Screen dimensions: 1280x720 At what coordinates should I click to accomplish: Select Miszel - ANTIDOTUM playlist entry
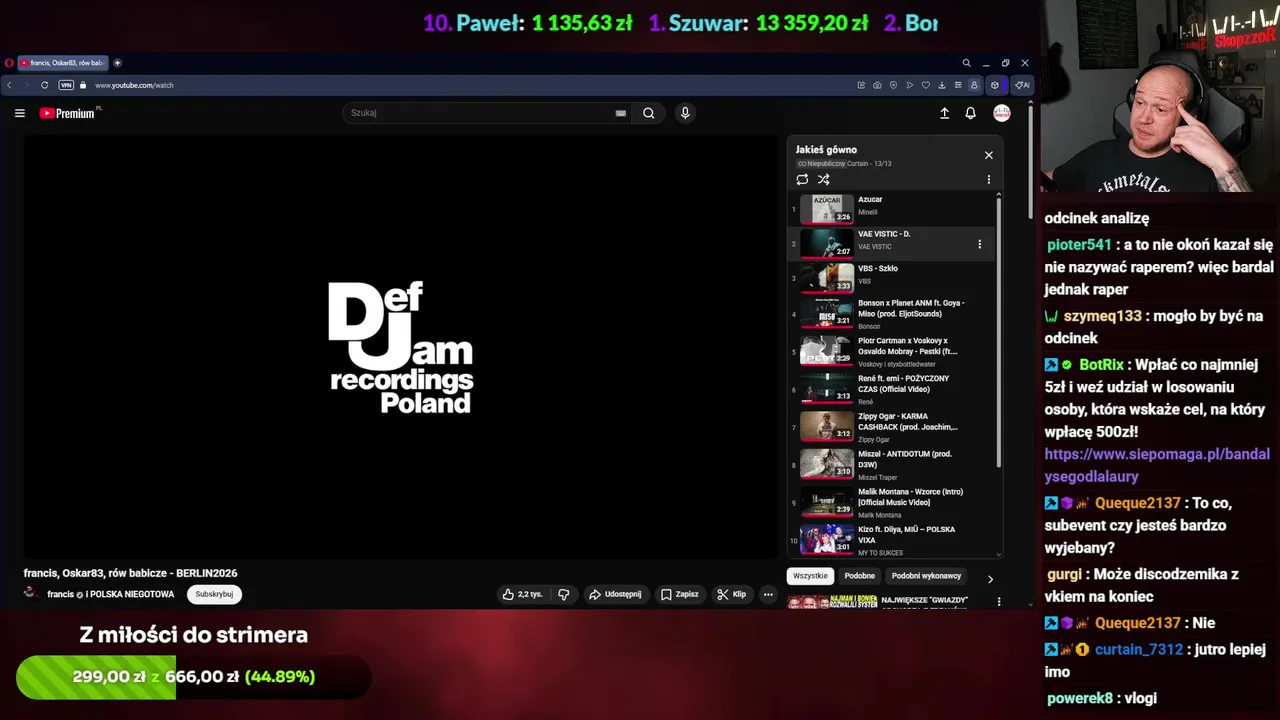[x=891, y=466]
